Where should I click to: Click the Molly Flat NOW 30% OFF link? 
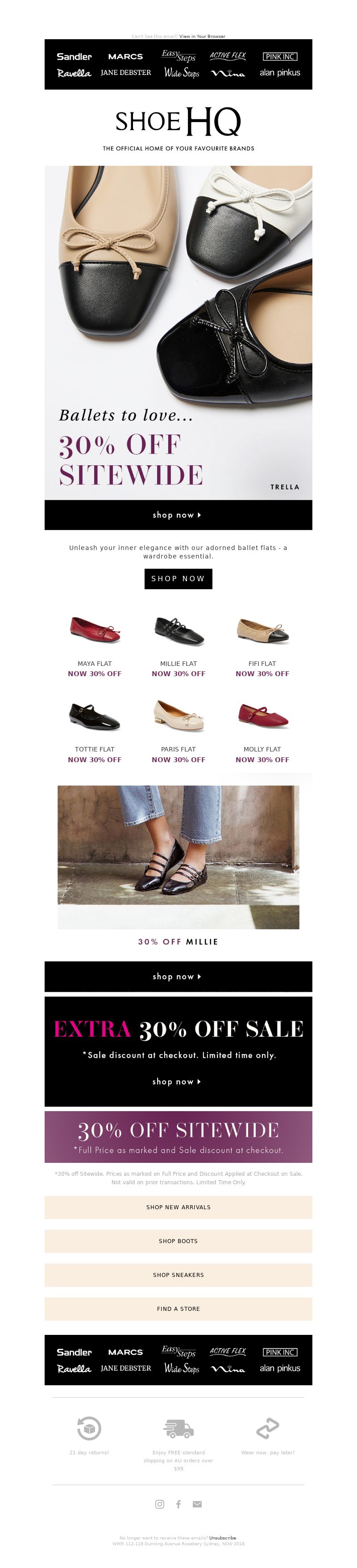(x=262, y=759)
